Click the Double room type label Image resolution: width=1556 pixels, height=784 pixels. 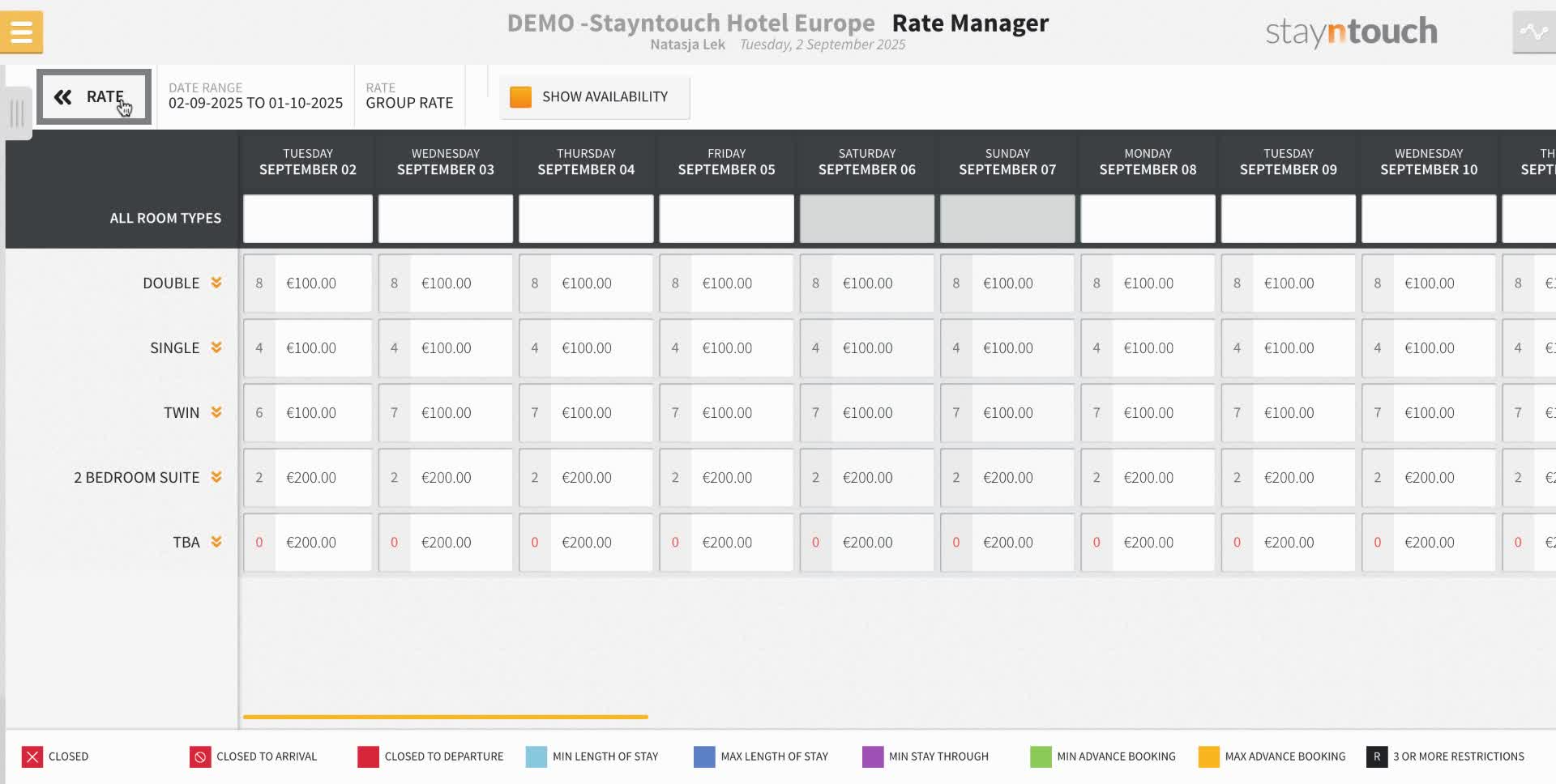171,283
